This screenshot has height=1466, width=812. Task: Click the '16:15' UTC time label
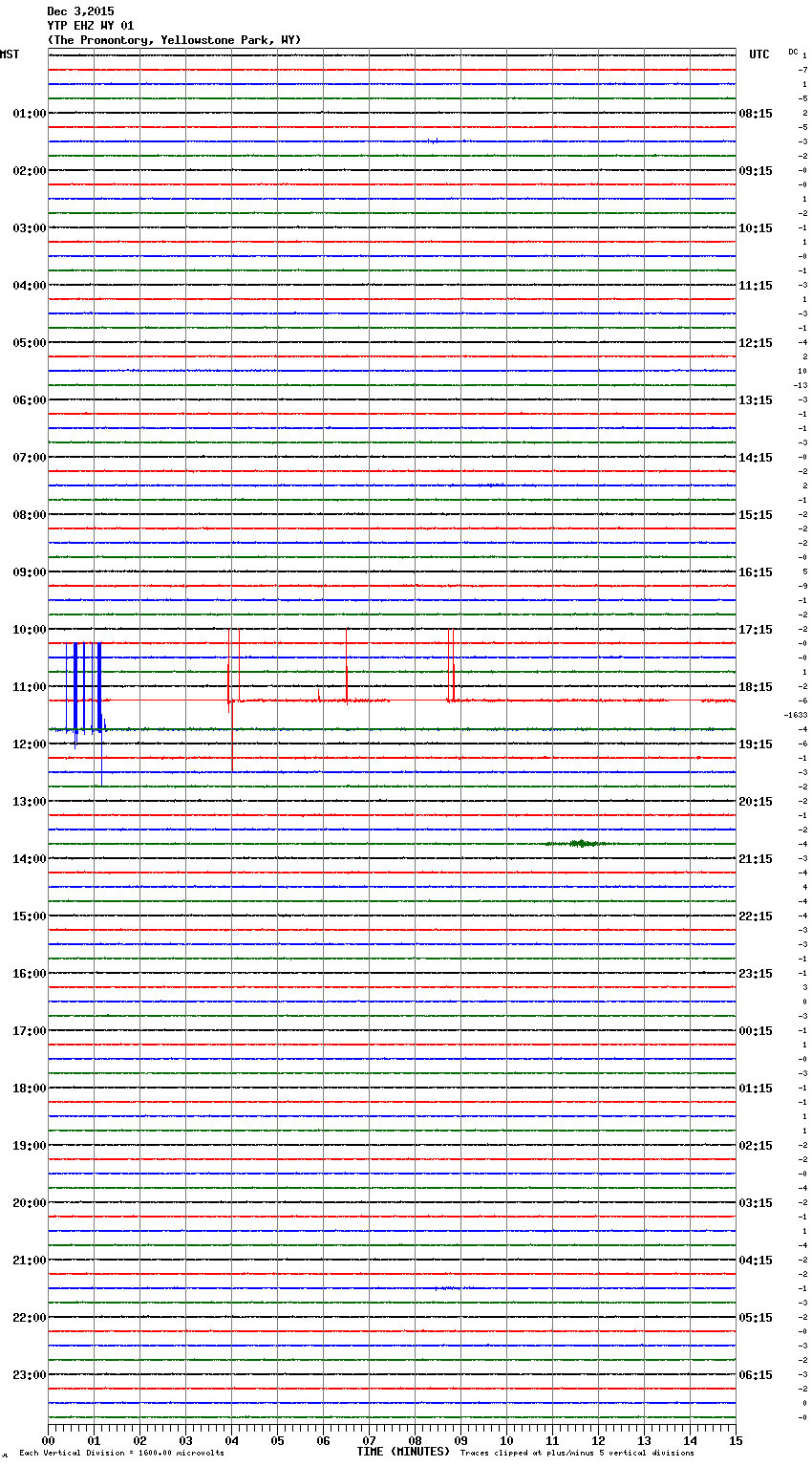pyautogui.click(x=756, y=572)
